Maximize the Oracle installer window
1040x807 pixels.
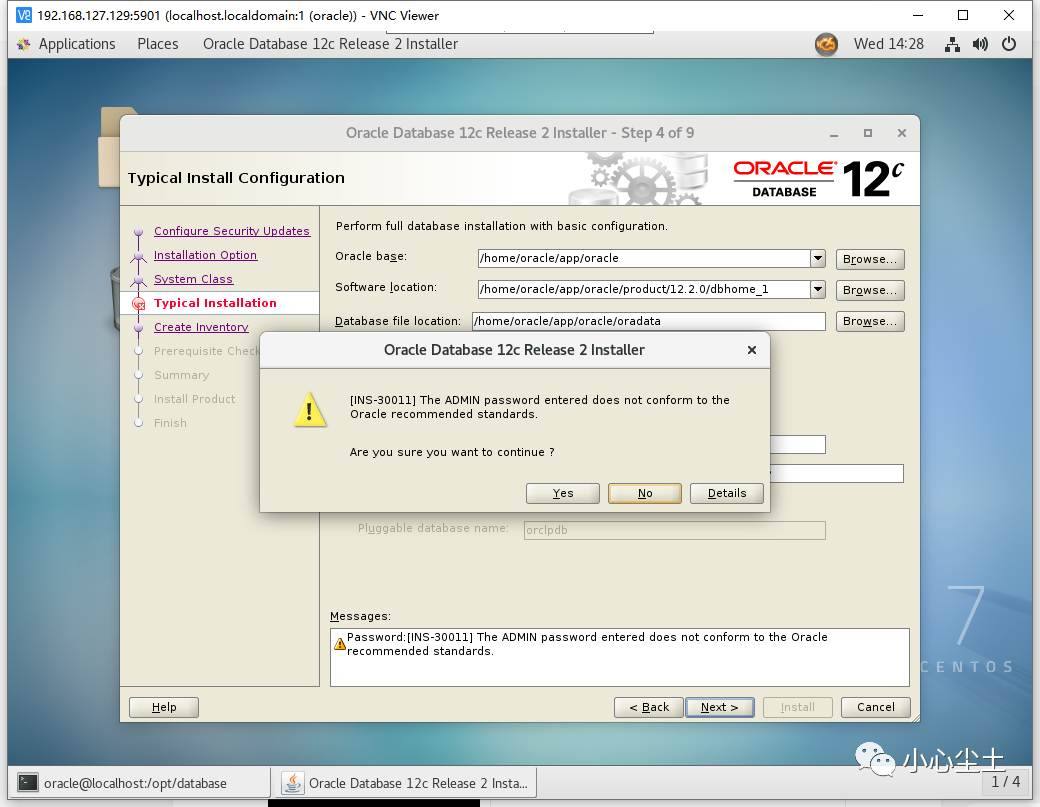[x=868, y=133]
